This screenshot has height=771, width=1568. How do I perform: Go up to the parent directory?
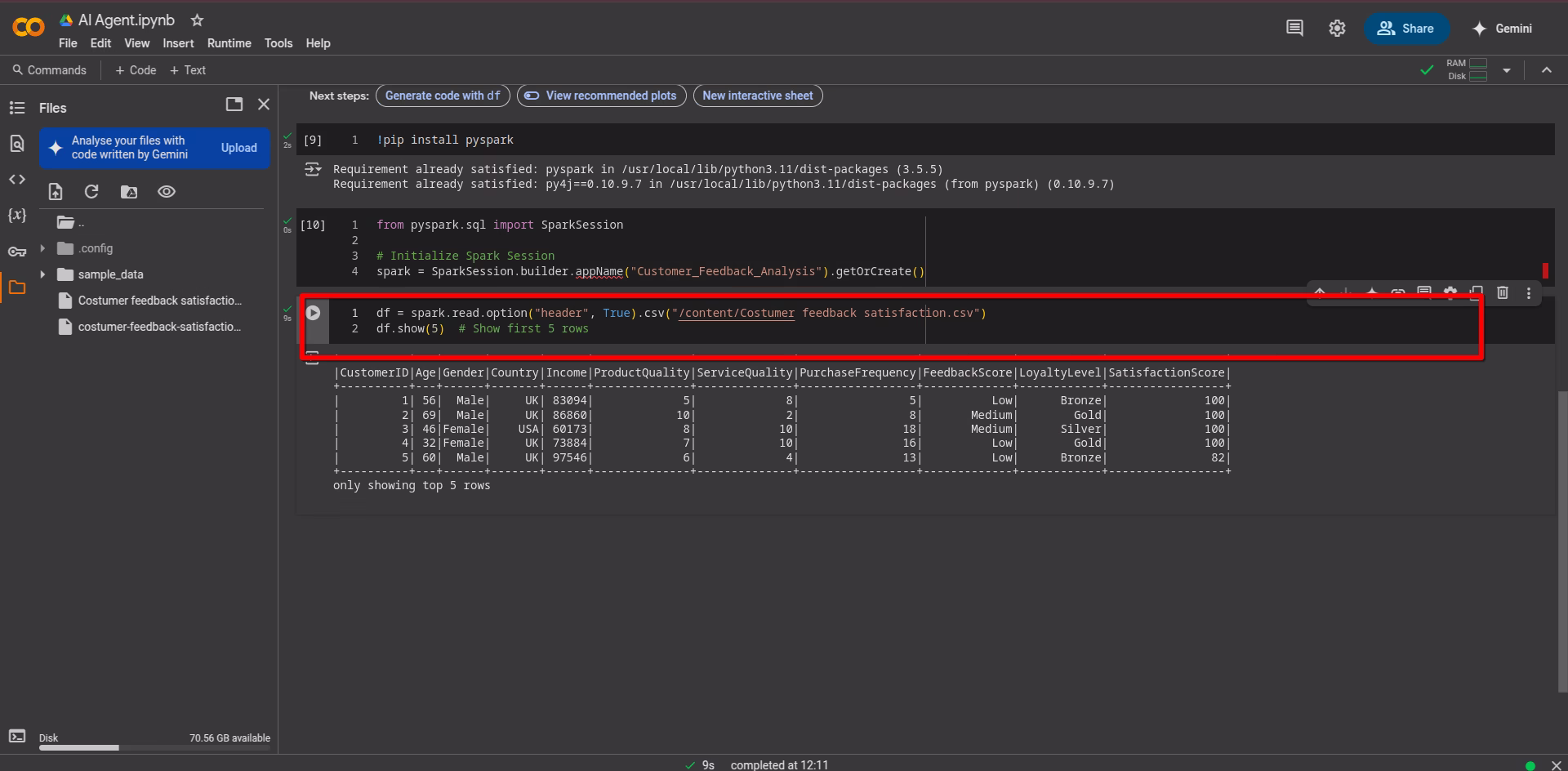[x=70, y=222]
